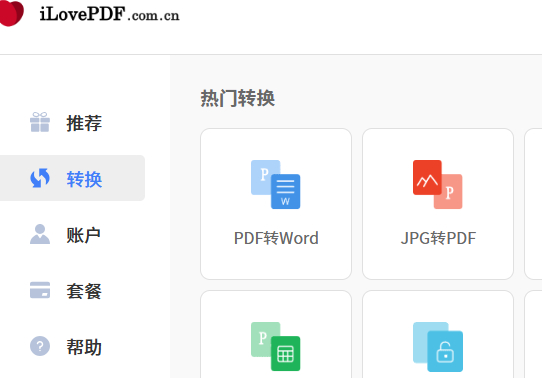Image resolution: width=542 pixels, height=378 pixels.
Task: Click the blue refresh arrows convert icon
Action: 40,178
